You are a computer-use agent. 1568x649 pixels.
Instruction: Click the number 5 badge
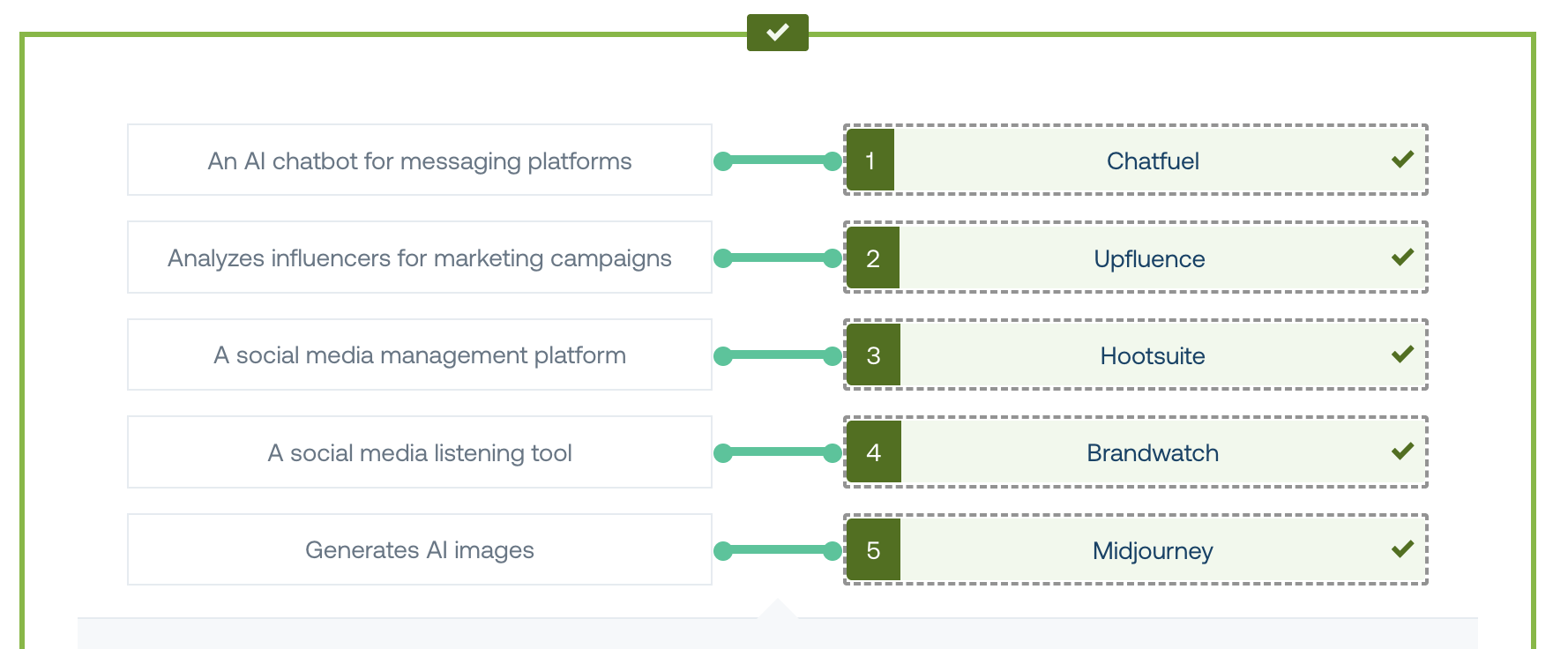(x=873, y=549)
